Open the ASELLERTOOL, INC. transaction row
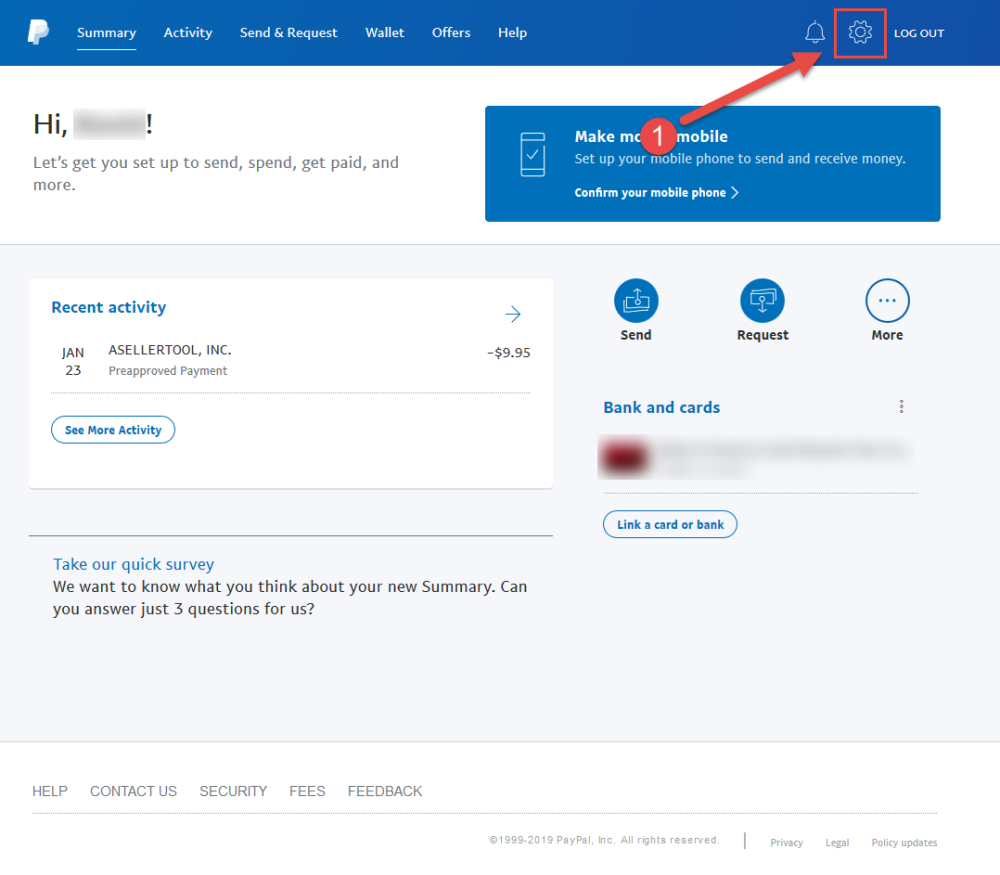The height and width of the screenshot is (875, 1000). tap(291, 361)
